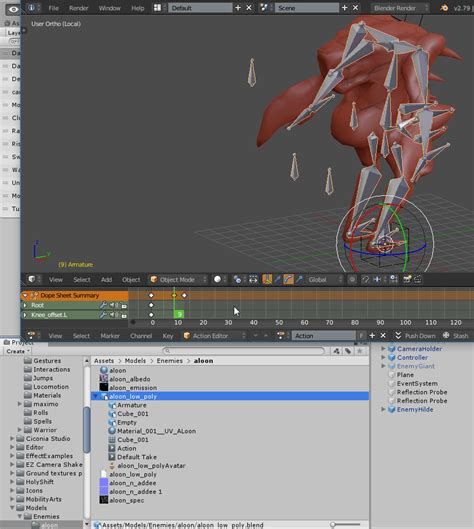Click the Dope Sheet editor type icon

(31, 336)
